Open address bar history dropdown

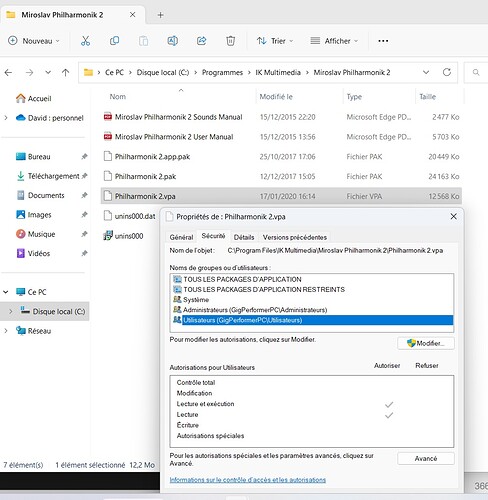click(x=426, y=72)
